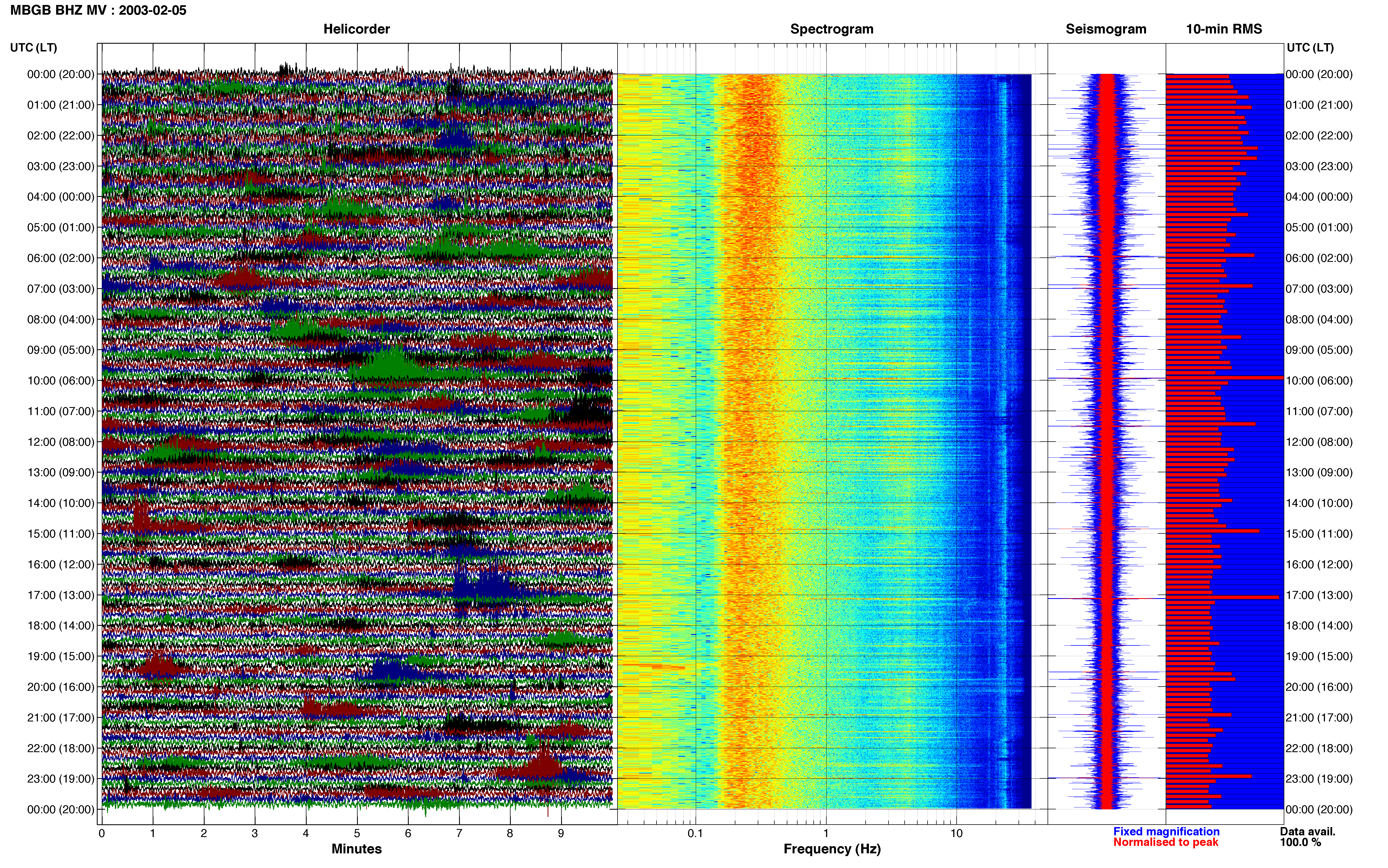Image resolution: width=1388 pixels, height=868 pixels.
Task: Click the title 'MBGB BHZ MV : 2003-02-05'
Action: (98, 10)
